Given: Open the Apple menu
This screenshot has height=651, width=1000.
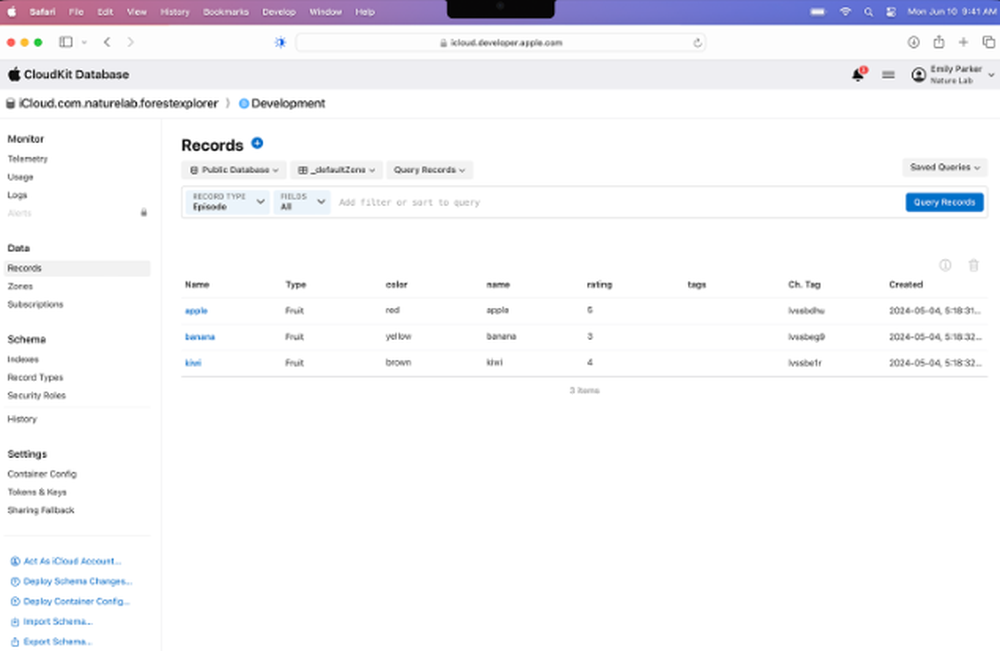Looking at the screenshot, I should tap(11, 11).
